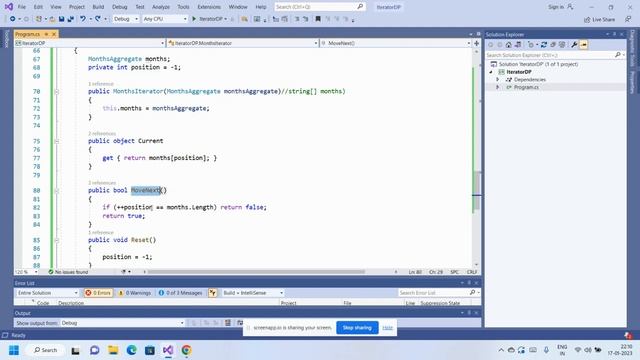Click Switch Views icon in Solution Explorer

point(518,44)
